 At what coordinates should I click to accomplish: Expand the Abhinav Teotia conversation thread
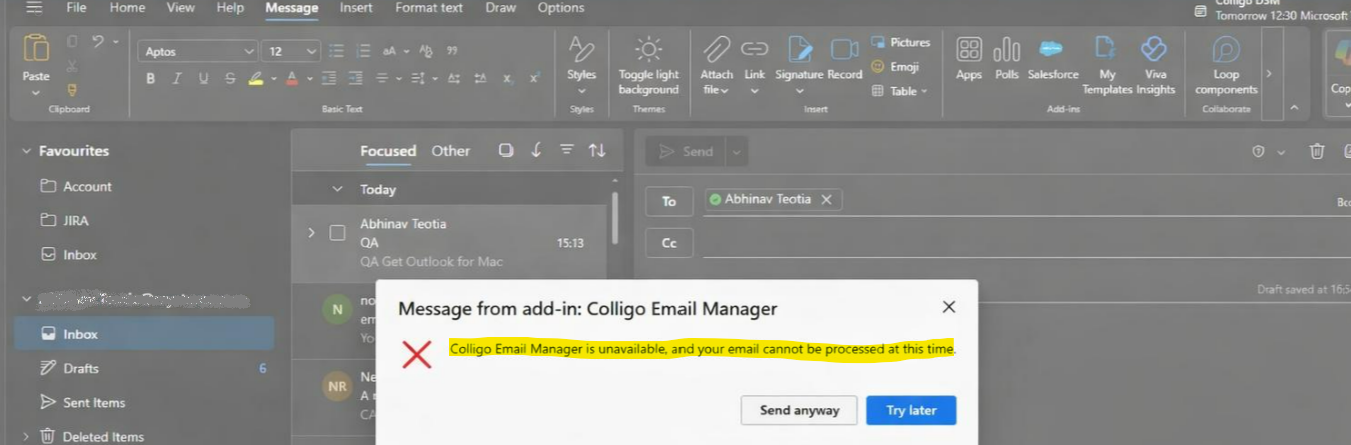click(311, 233)
